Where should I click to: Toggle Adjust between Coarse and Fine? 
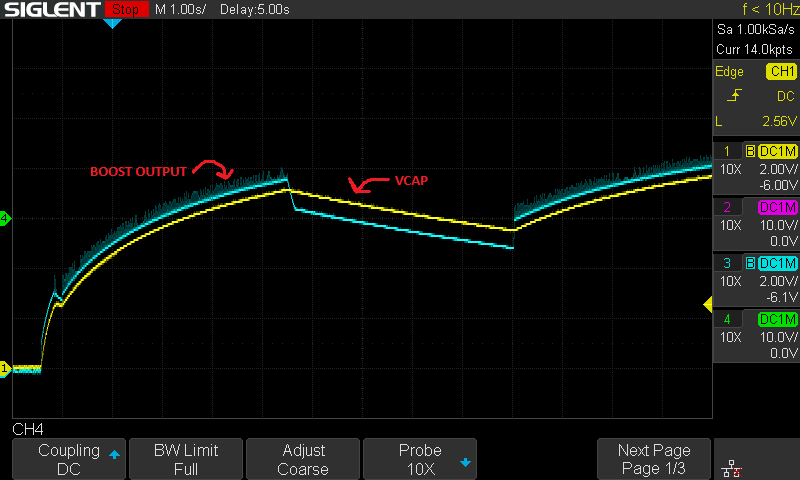coord(303,459)
